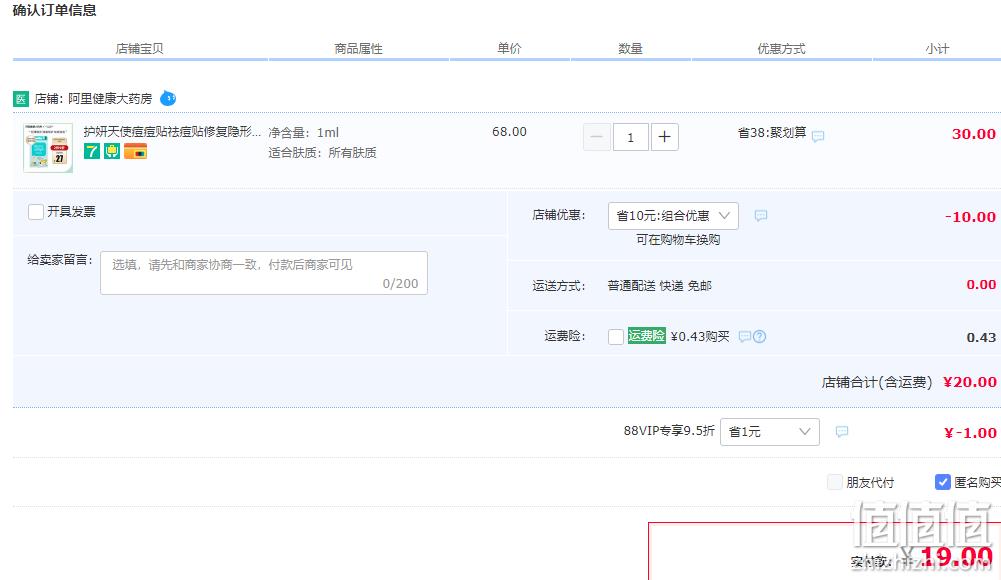This screenshot has height=580, width=1001.
Task: Click the green 医 store badge icon
Action: pos(20,99)
